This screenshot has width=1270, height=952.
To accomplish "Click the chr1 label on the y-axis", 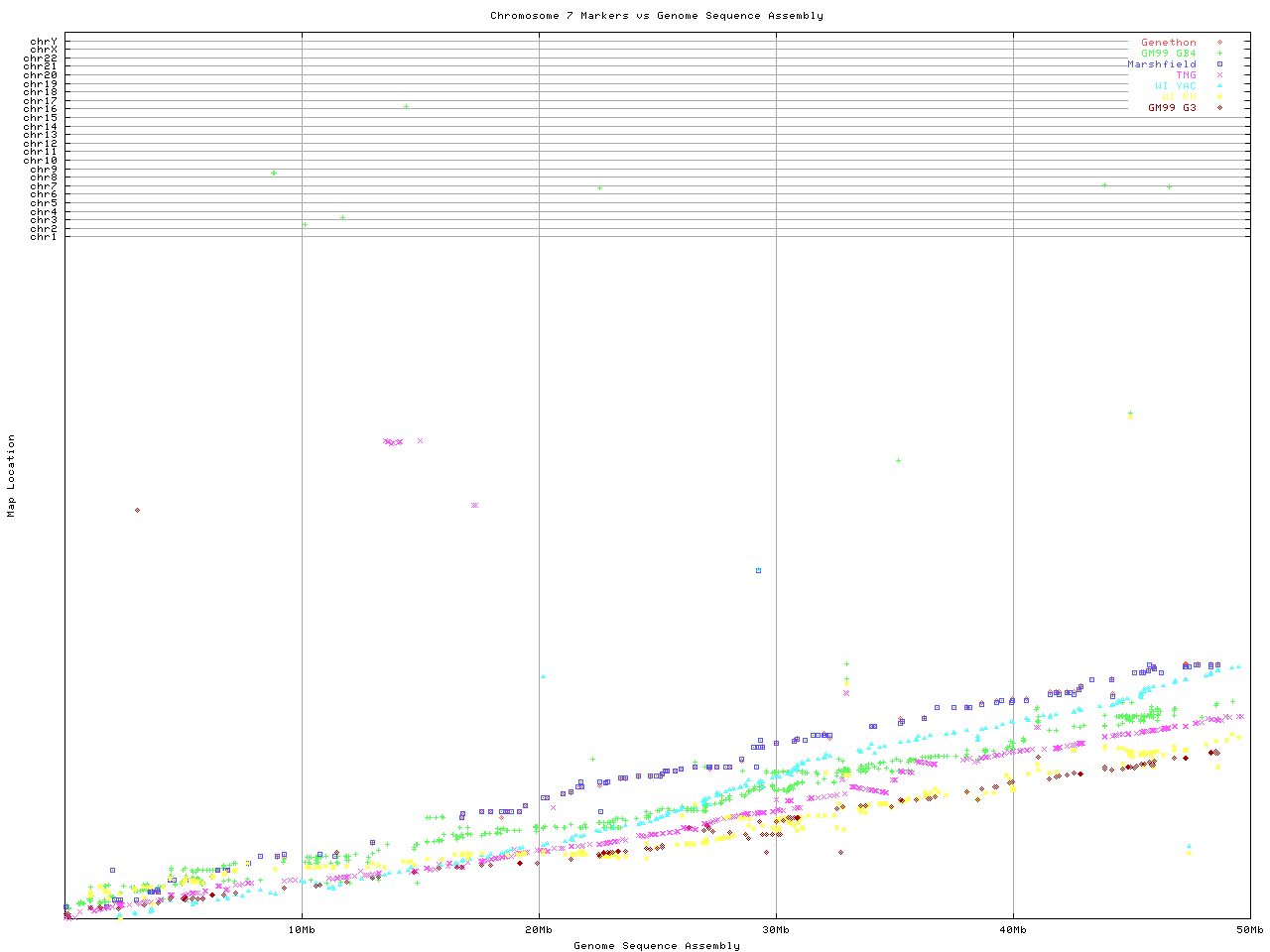I will point(44,236).
